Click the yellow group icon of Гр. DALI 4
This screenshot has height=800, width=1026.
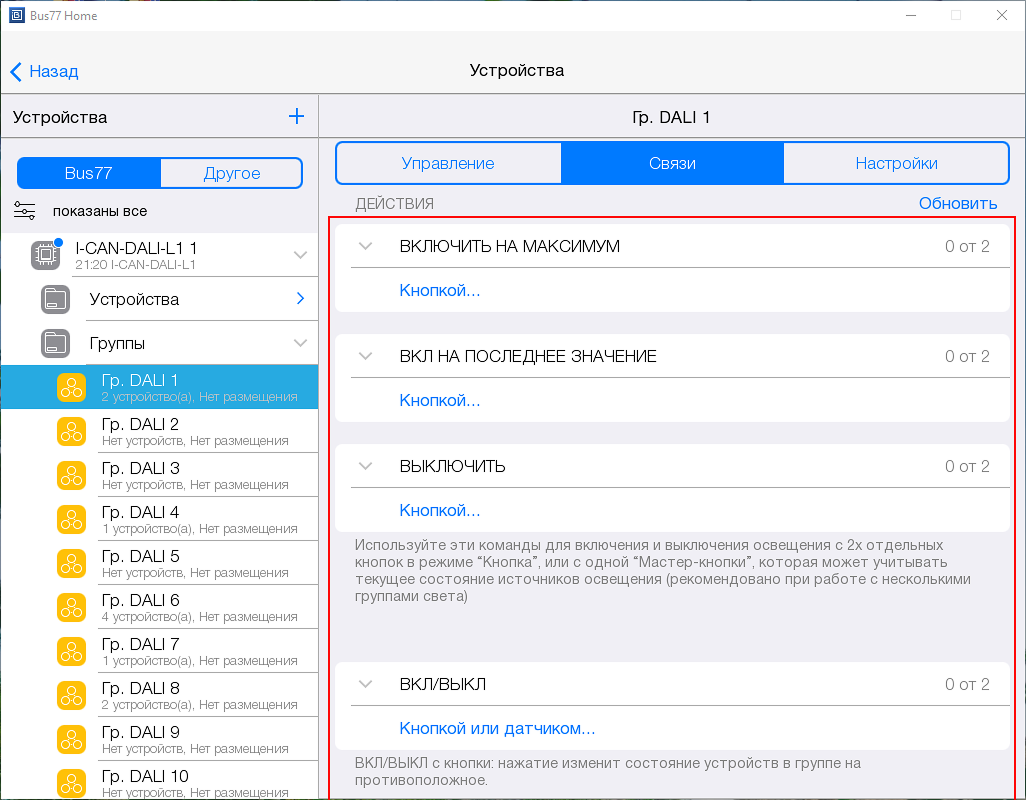(x=71, y=519)
